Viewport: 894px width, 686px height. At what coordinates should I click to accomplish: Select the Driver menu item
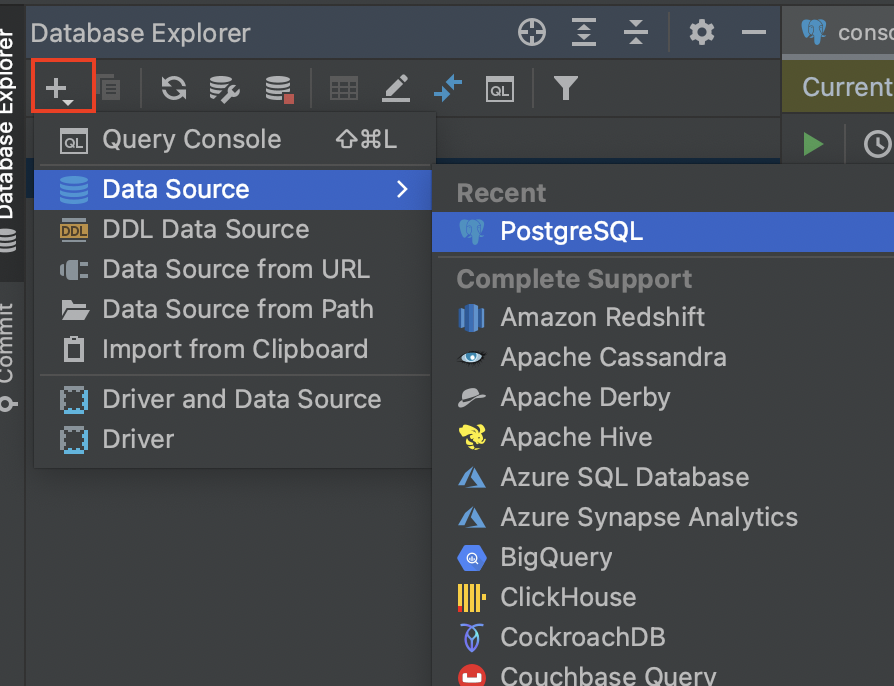coord(233,440)
